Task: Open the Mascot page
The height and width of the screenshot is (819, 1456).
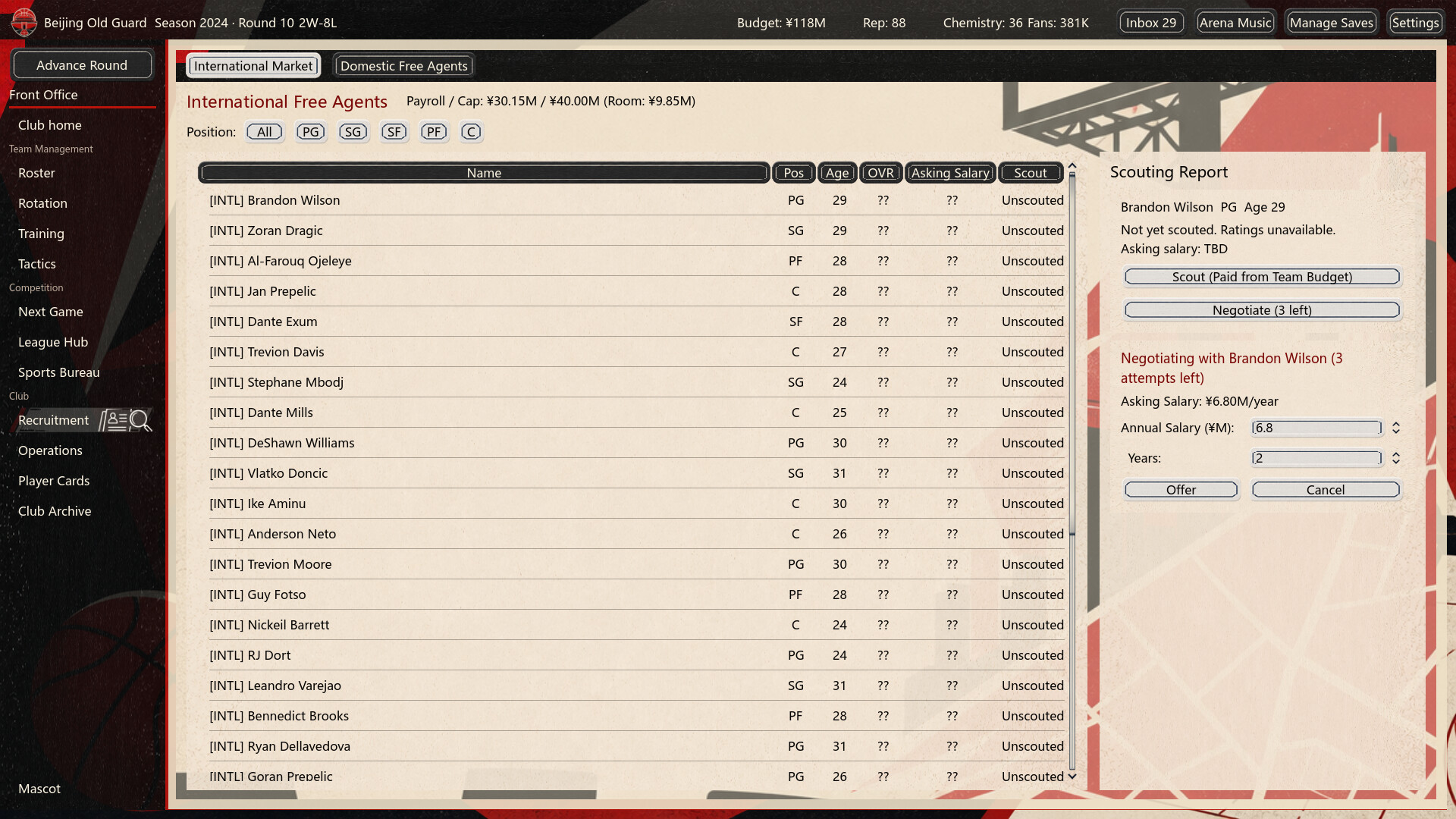Action: (39, 789)
